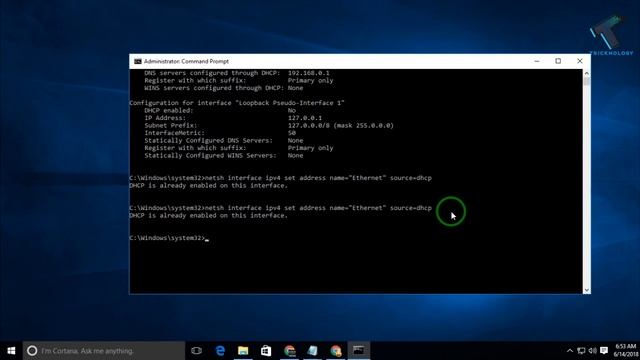Click the console scrollbar up arrow
Screen dimensions: 640x360
click(587, 73)
